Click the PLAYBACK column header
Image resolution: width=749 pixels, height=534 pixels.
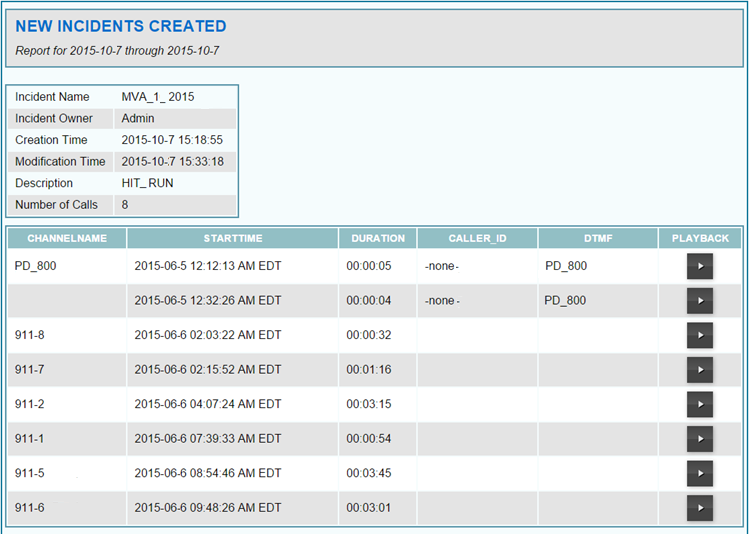point(700,239)
